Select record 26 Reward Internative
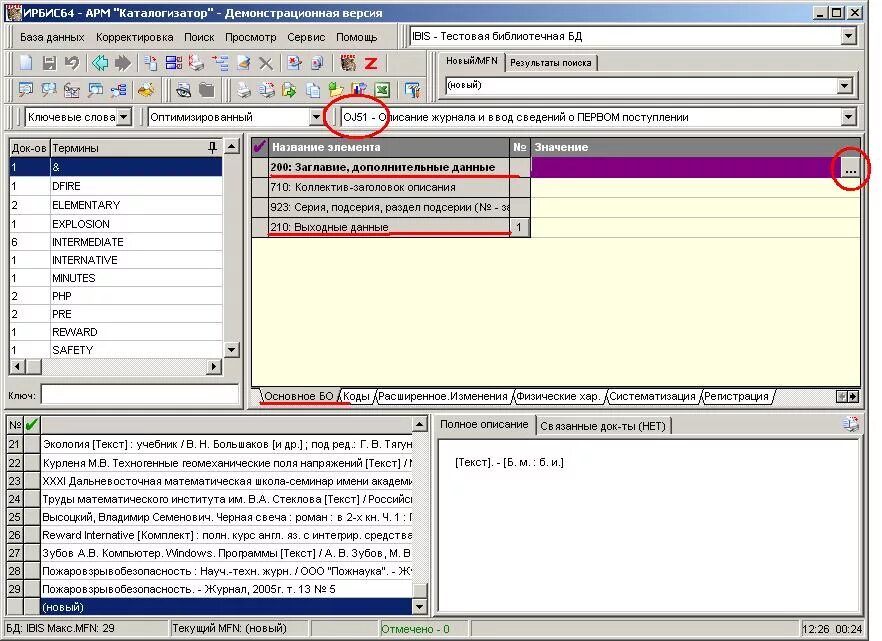 pos(227,535)
